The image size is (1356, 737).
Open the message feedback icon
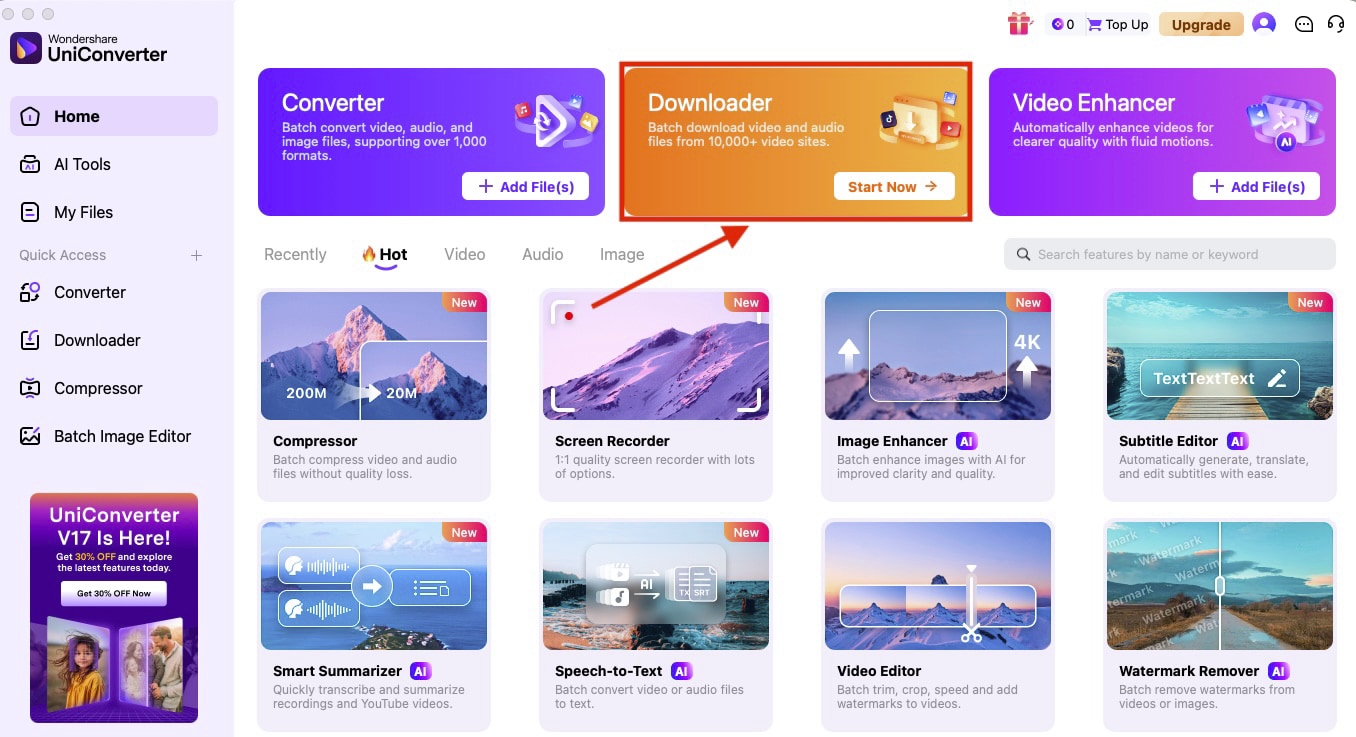[1303, 24]
